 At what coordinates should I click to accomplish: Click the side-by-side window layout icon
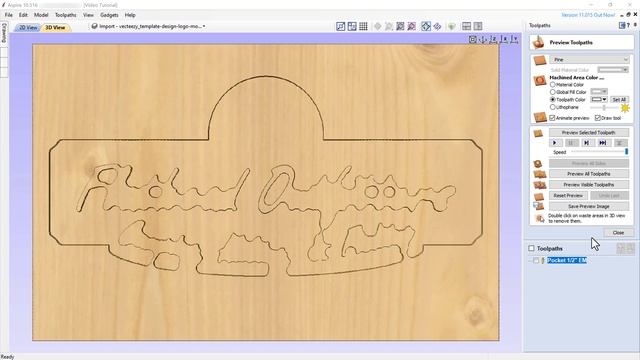pyautogui.click(x=478, y=27)
